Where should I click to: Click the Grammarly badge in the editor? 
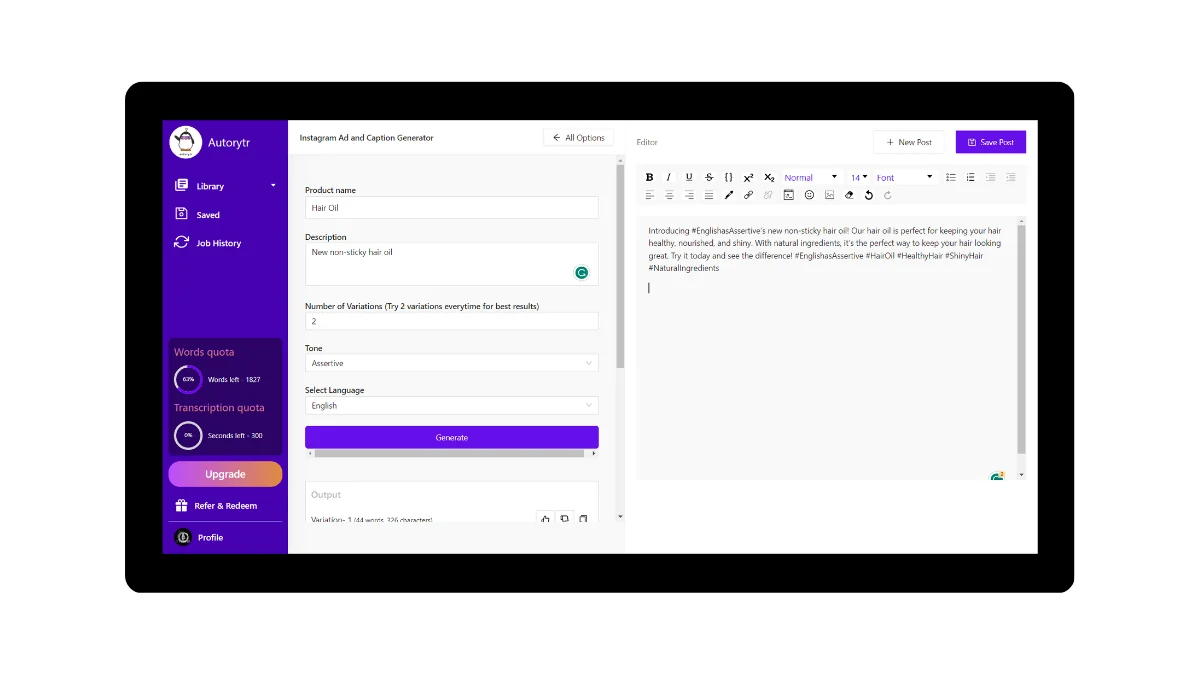click(x=997, y=476)
